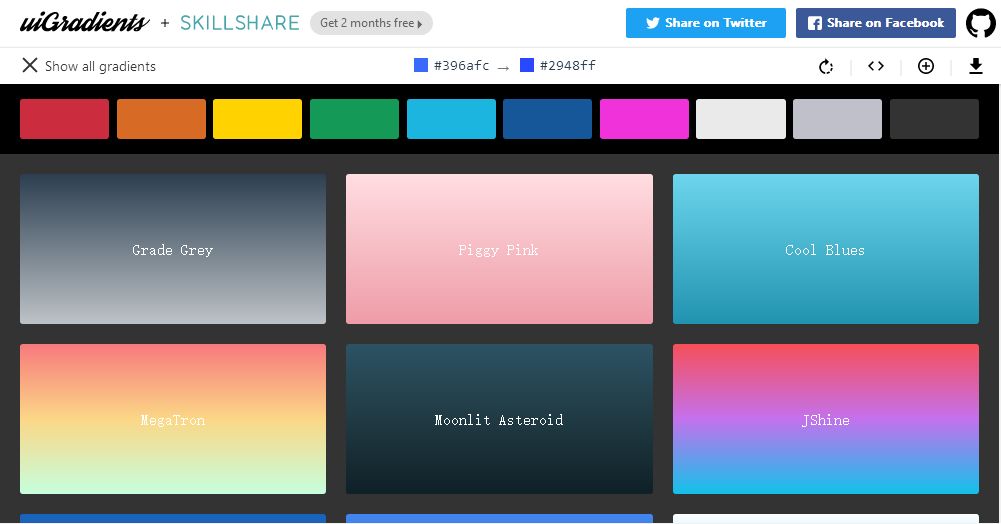This screenshot has width=1001, height=524.
Task: Filter by the red color swatch
Action: tap(64, 119)
